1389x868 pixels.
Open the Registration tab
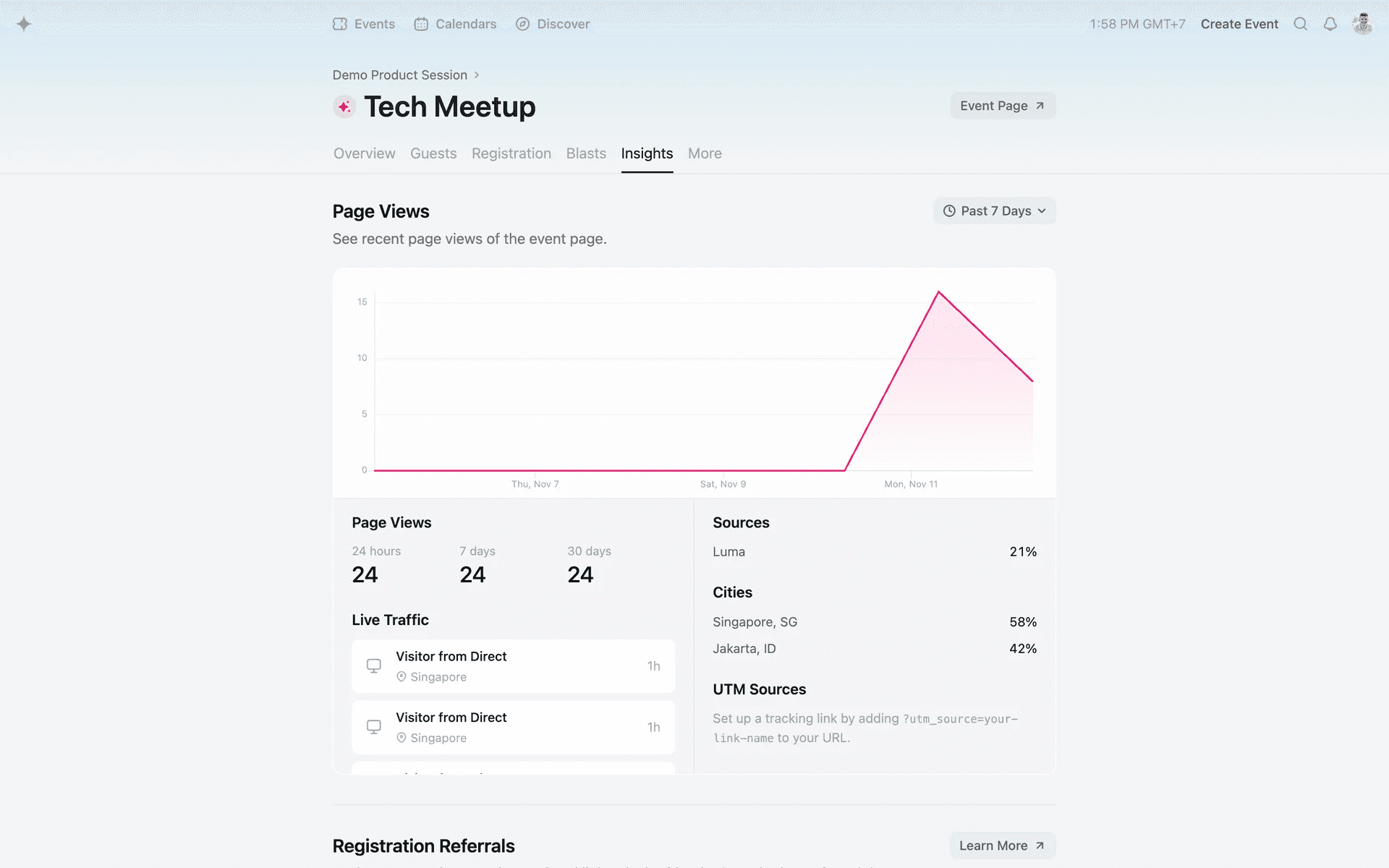pyautogui.click(x=511, y=153)
